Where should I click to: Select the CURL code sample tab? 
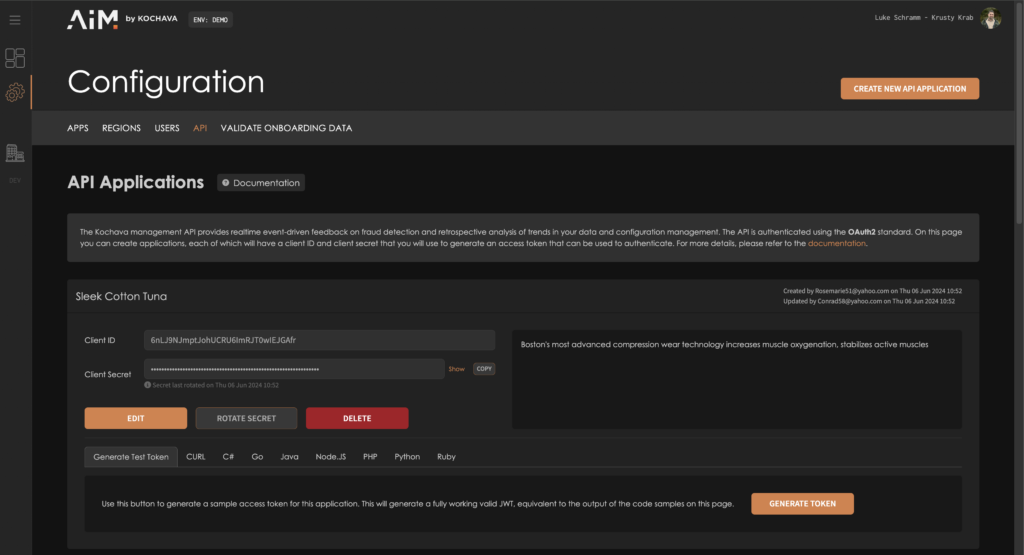click(x=196, y=457)
